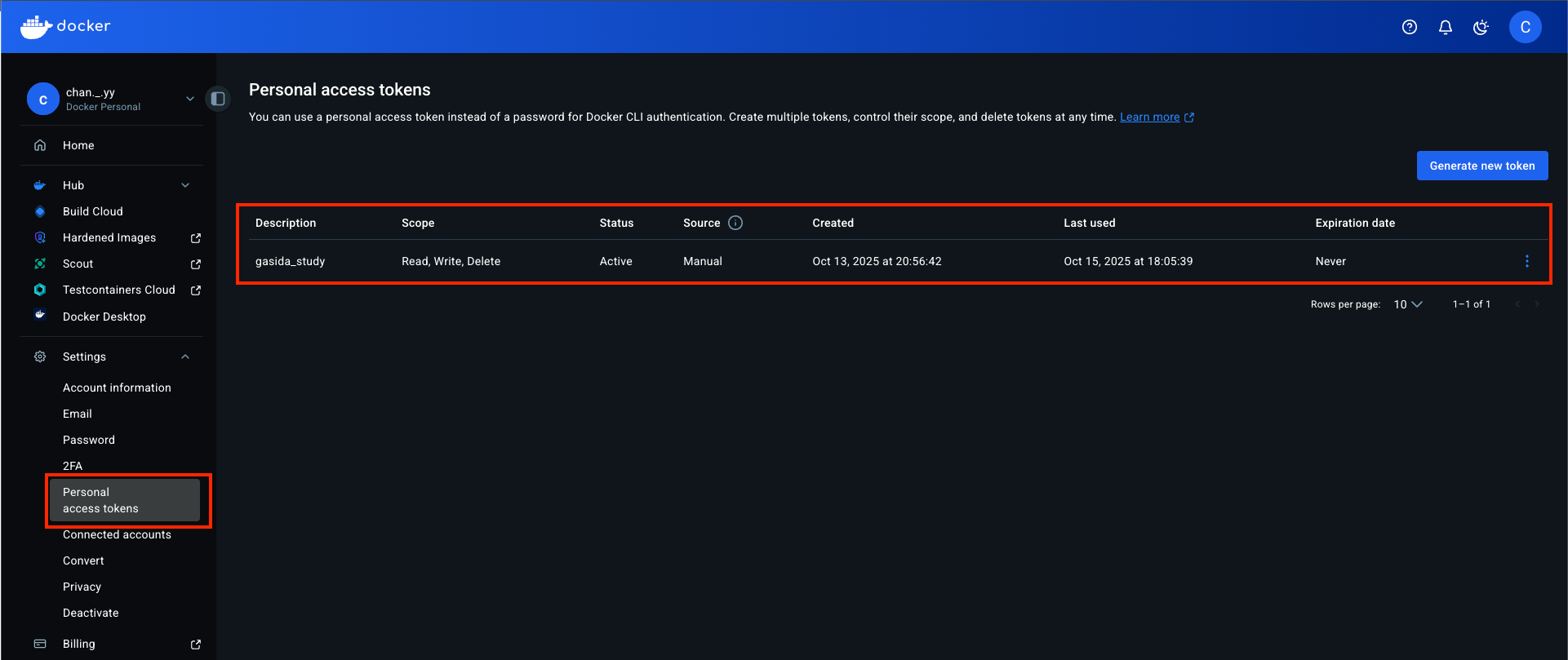Open the gasida_study token actions menu
The height and width of the screenshot is (660, 1568).
[1526, 261]
